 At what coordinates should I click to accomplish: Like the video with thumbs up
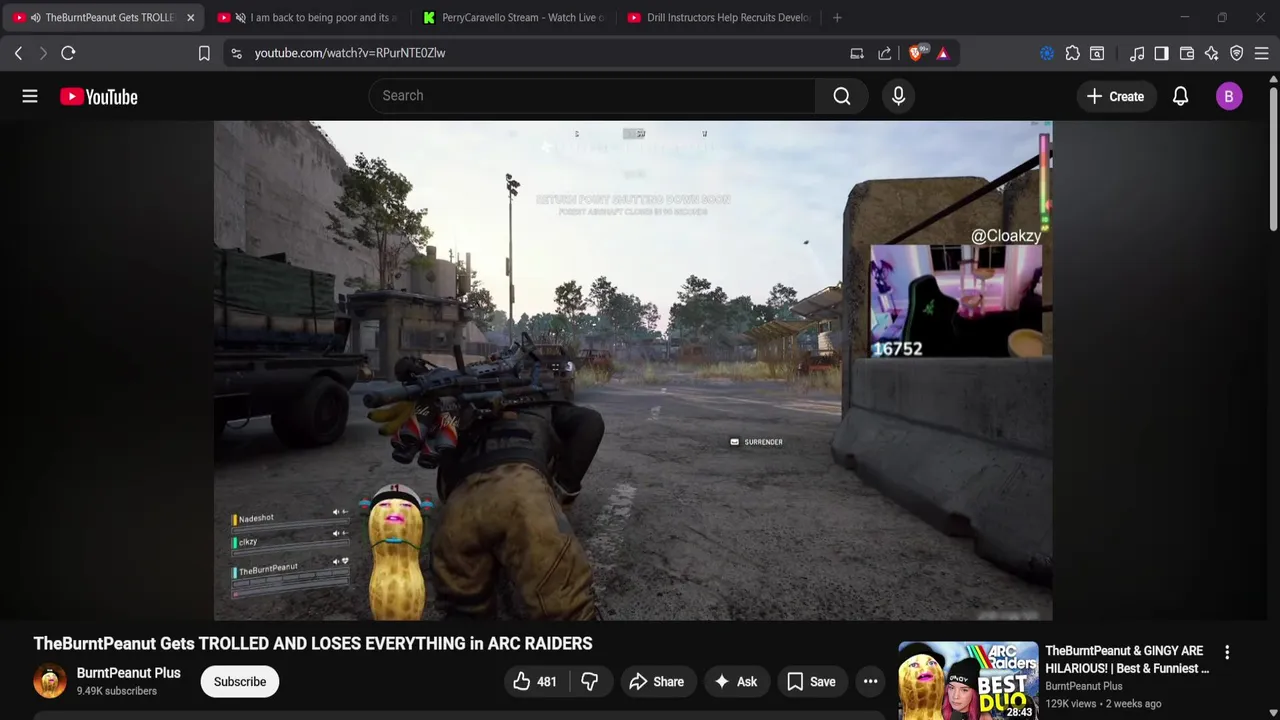click(535, 682)
